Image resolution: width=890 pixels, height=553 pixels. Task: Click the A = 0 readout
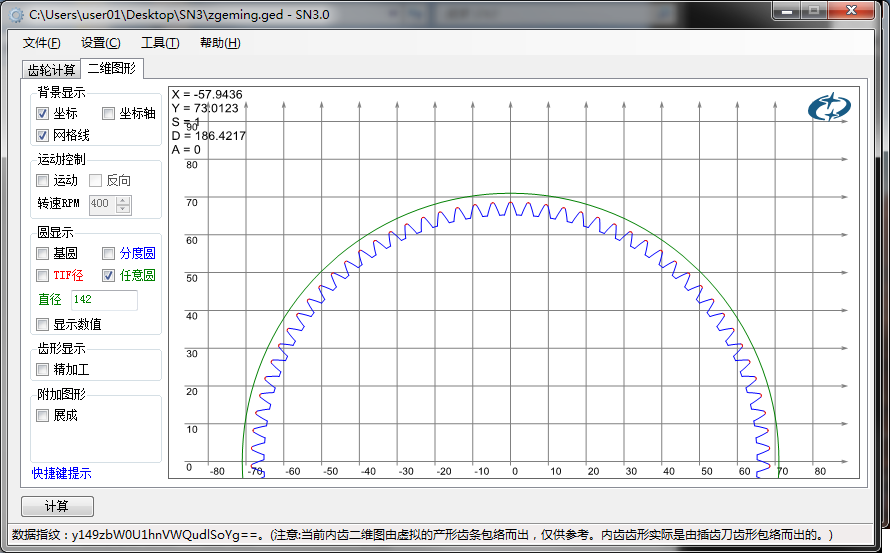point(186,150)
